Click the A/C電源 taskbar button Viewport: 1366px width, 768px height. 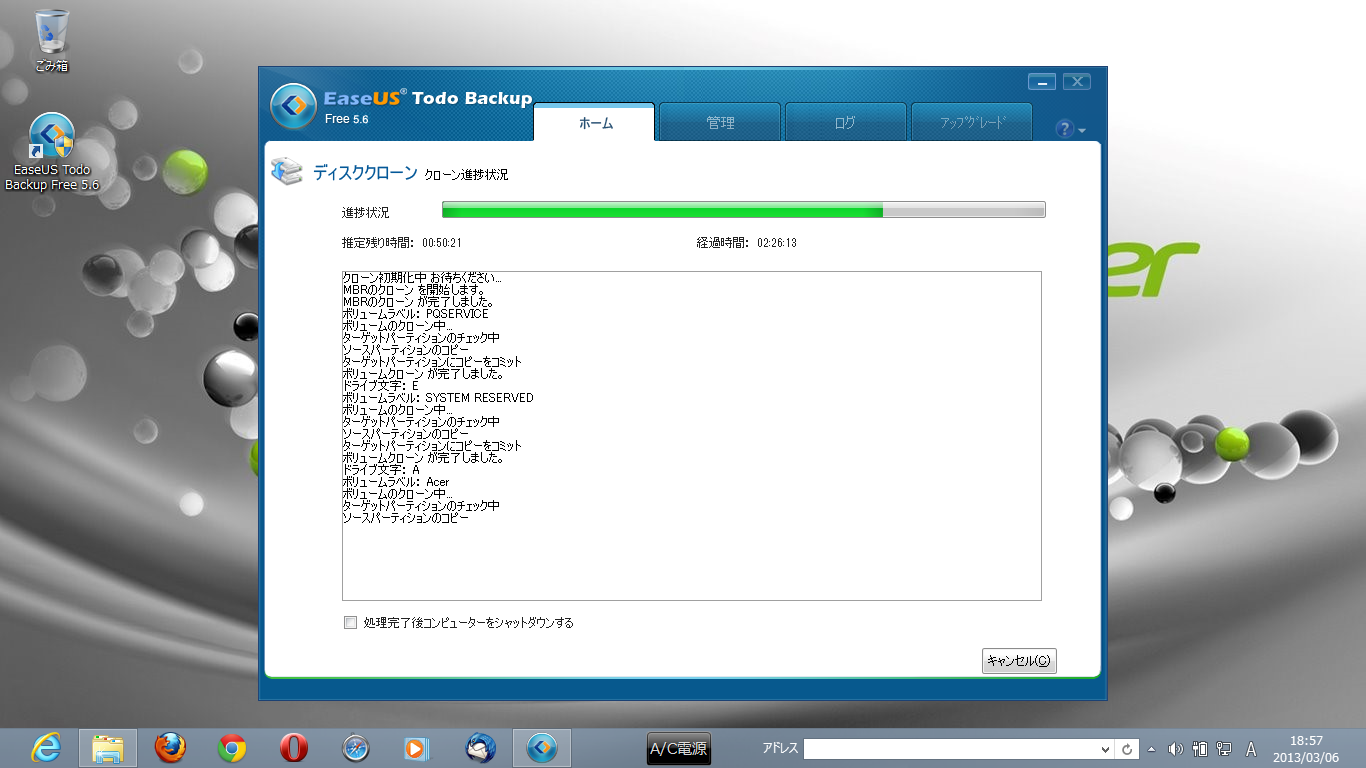coord(679,748)
